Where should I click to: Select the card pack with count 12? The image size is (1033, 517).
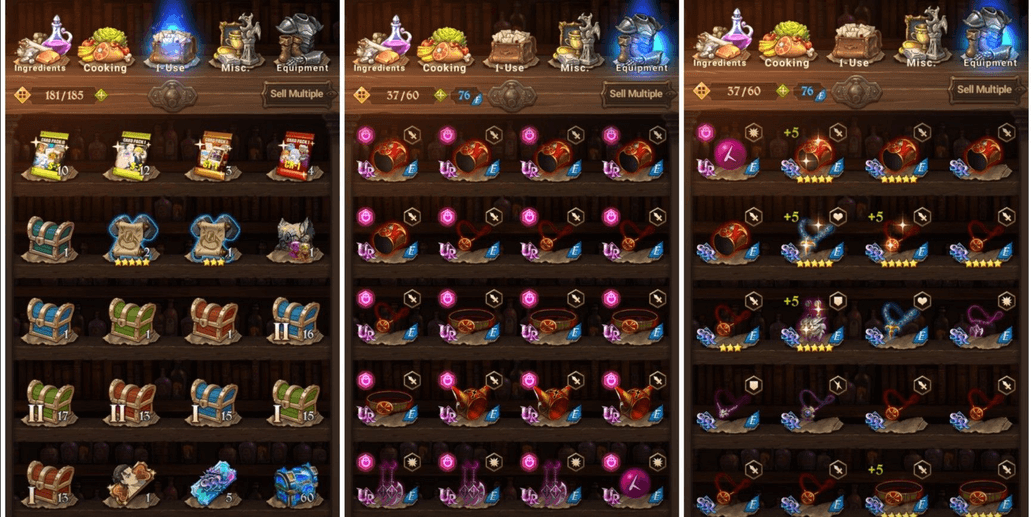(x=133, y=157)
